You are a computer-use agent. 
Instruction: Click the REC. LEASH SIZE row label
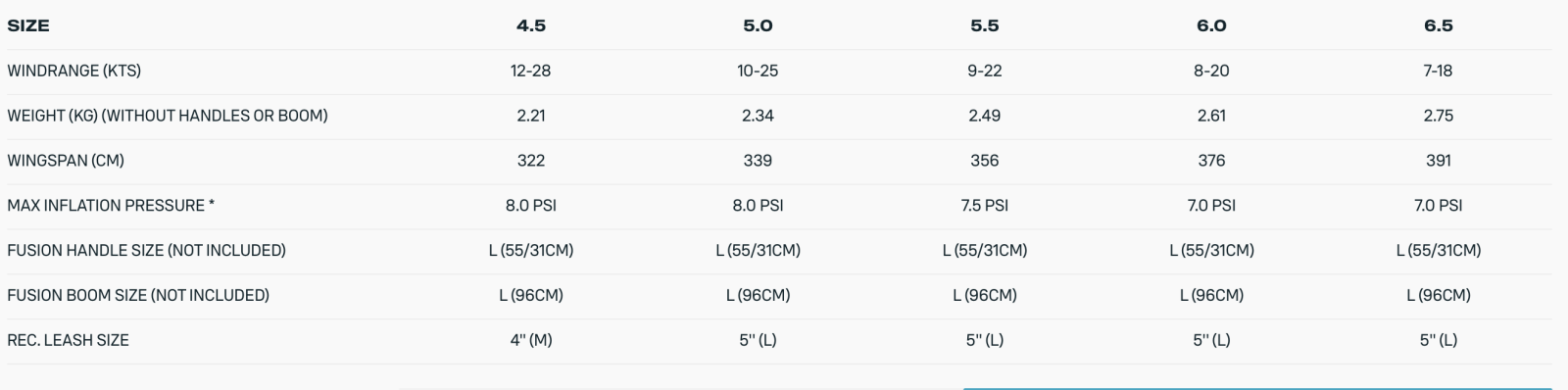(x=69, y=340)
